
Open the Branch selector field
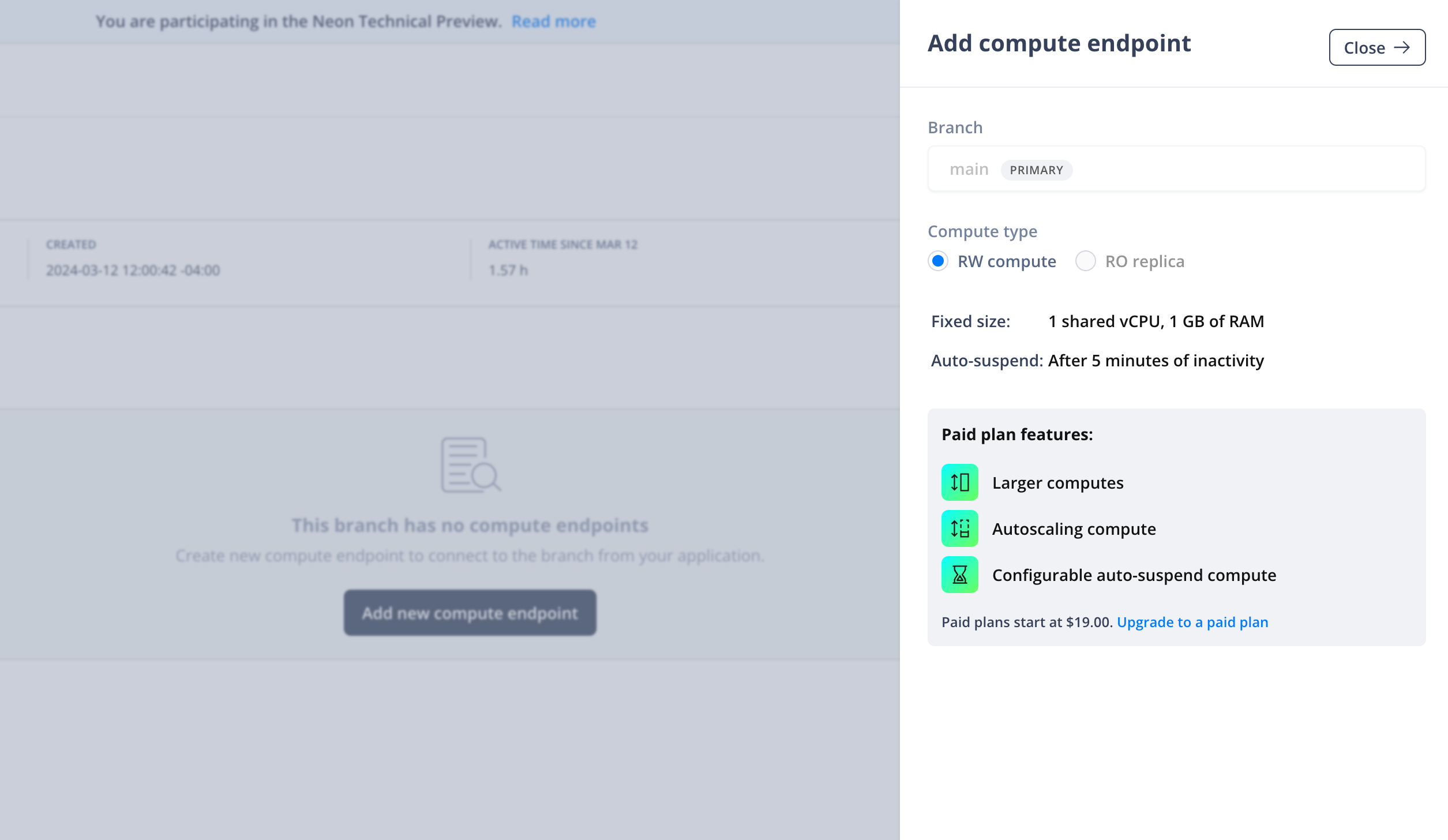(x=1176, y=169)
